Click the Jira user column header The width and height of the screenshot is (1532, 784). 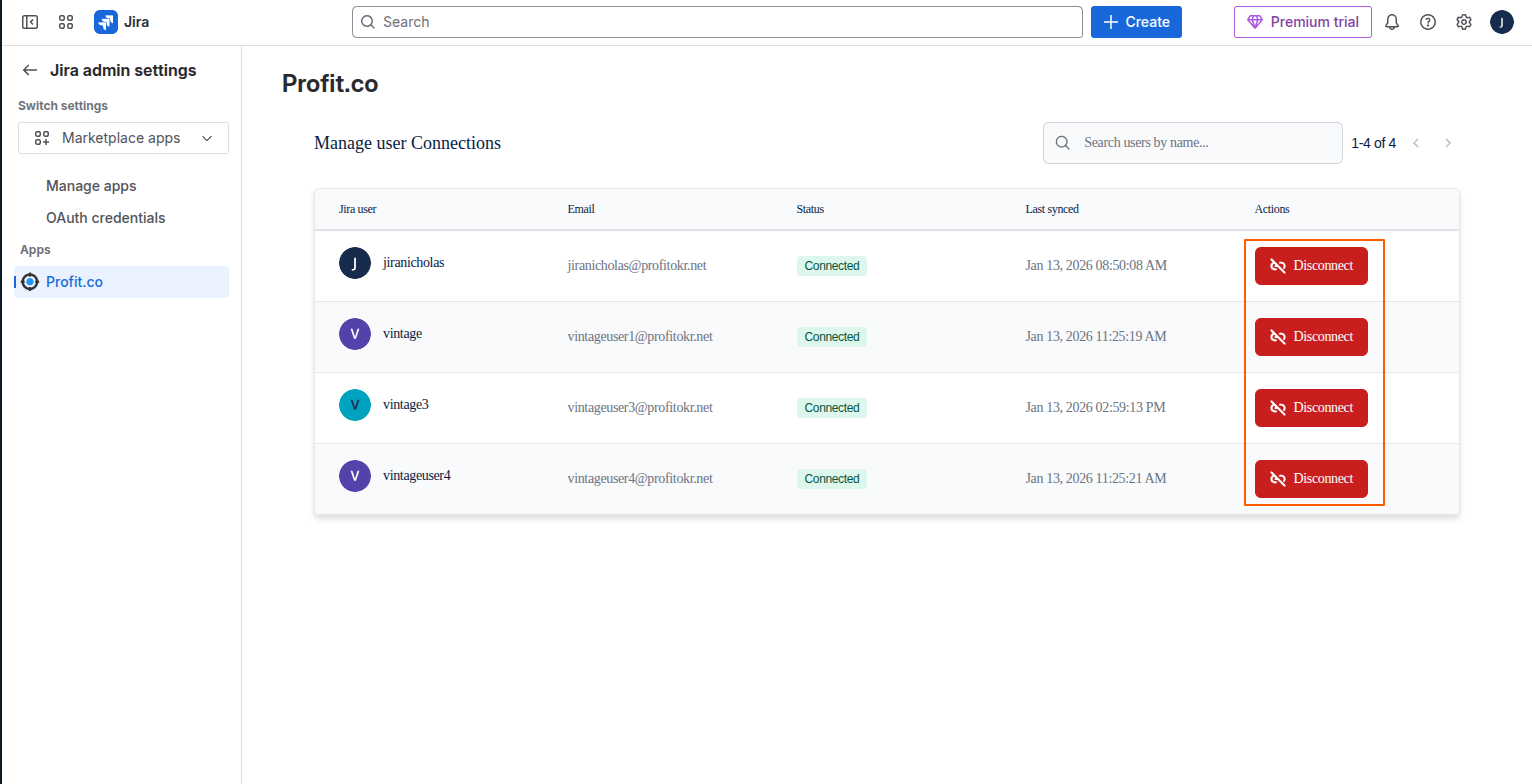tap(358, 209)
